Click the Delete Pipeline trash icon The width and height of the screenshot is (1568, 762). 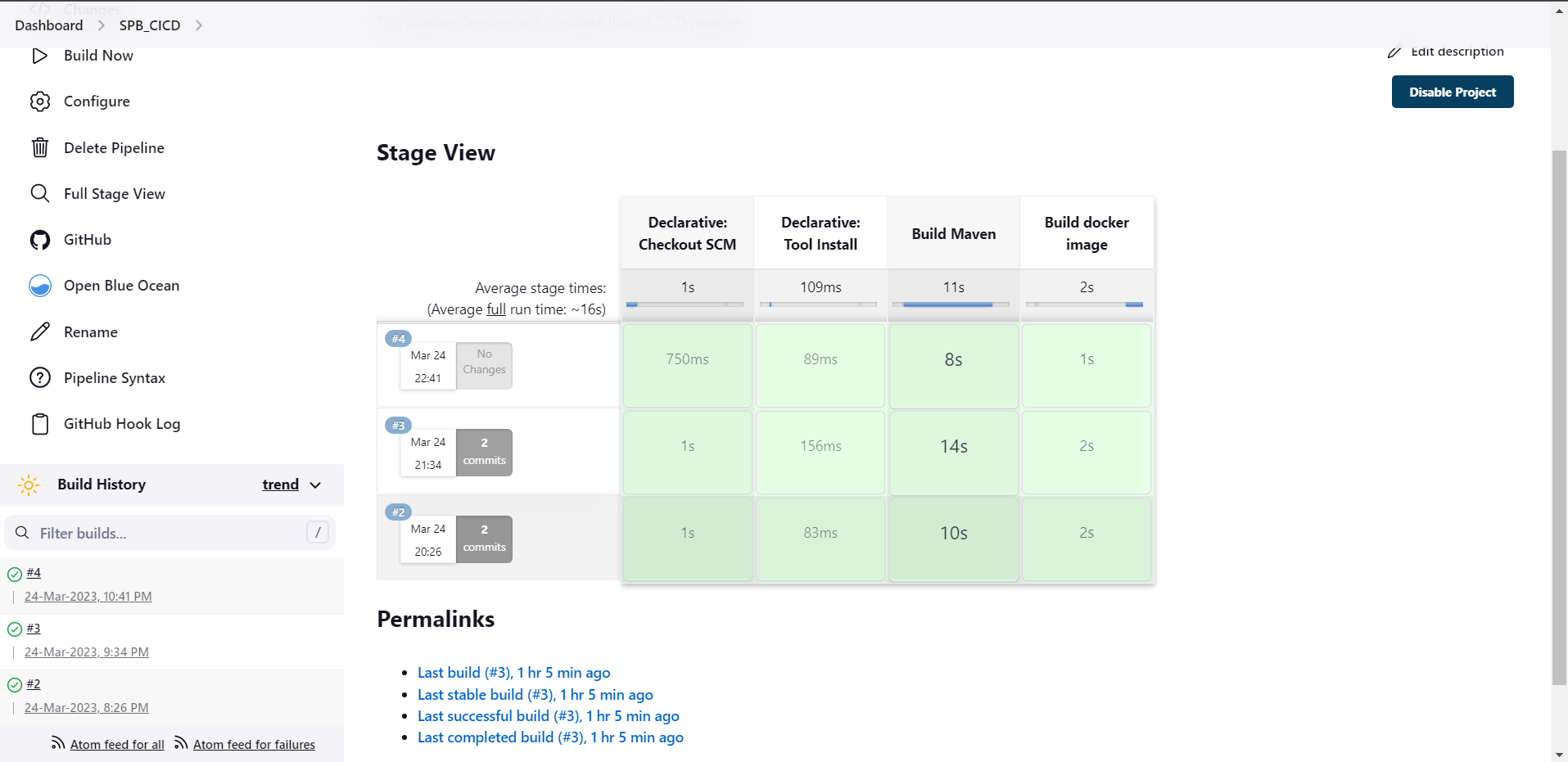coord(39,147)
